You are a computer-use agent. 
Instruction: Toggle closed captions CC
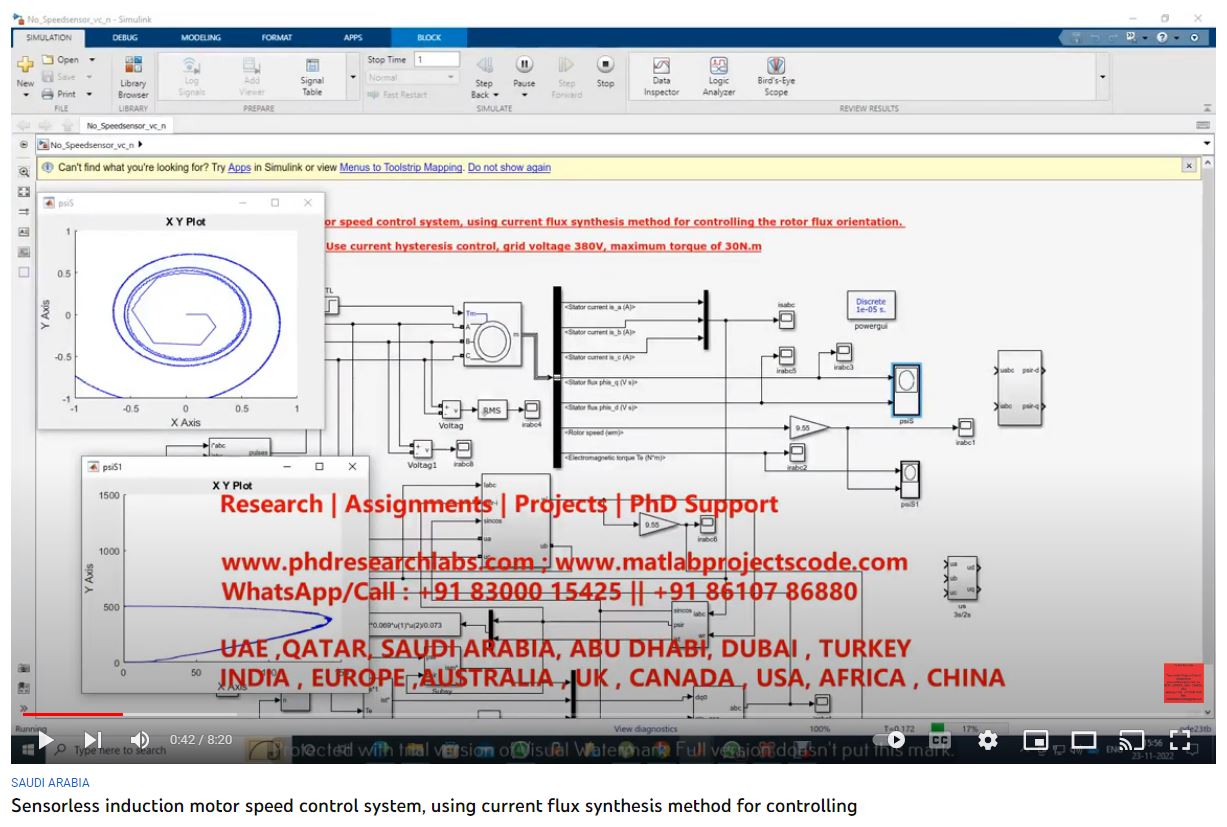(939, 740)
